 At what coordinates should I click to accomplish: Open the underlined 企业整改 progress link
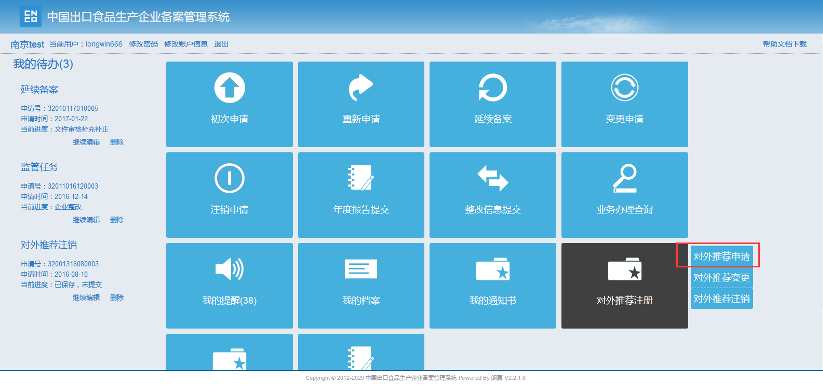pyautogui.click(x=68, y=207)
